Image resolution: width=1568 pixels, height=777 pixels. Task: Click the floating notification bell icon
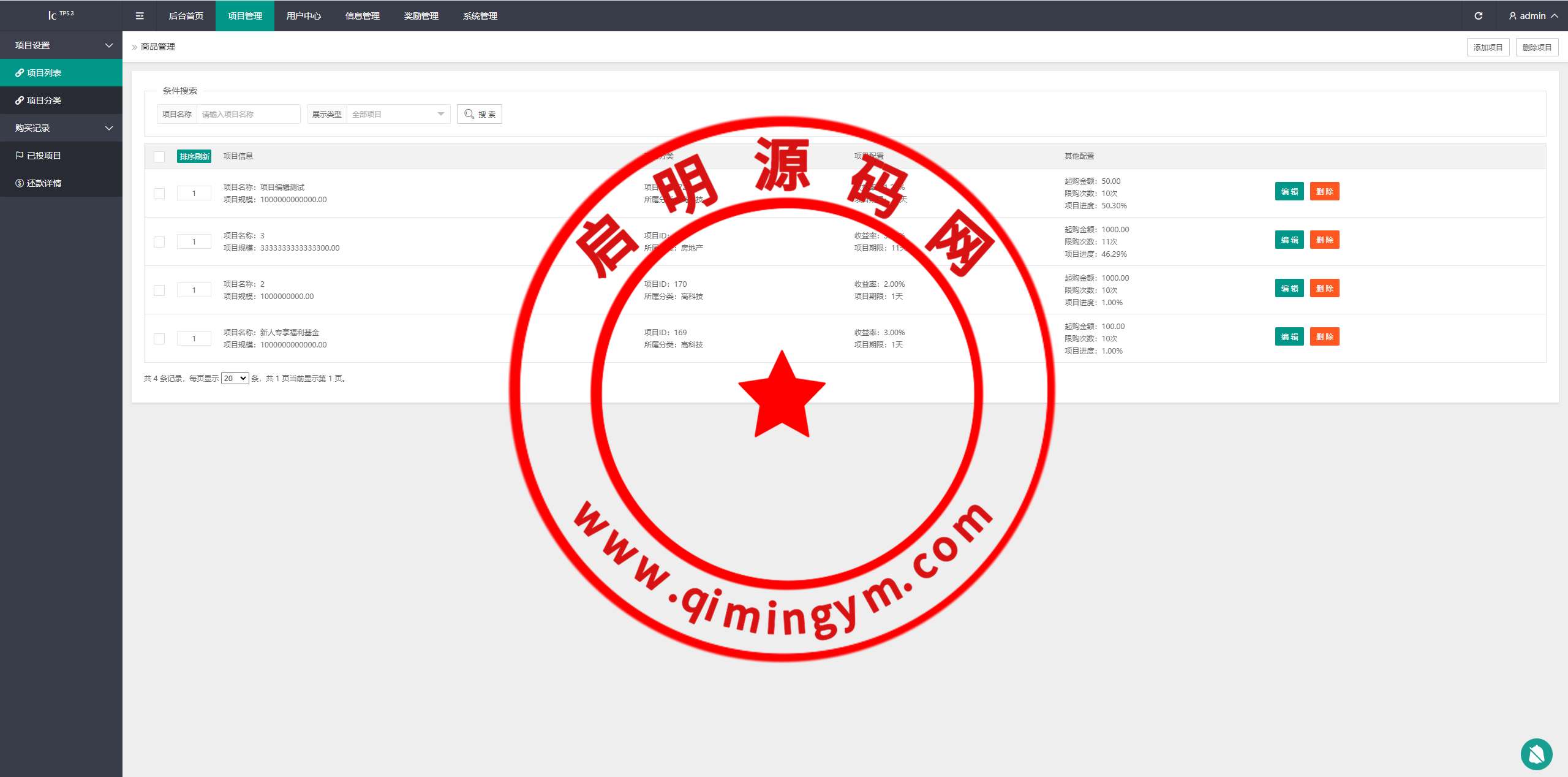tap(1536, 754)
